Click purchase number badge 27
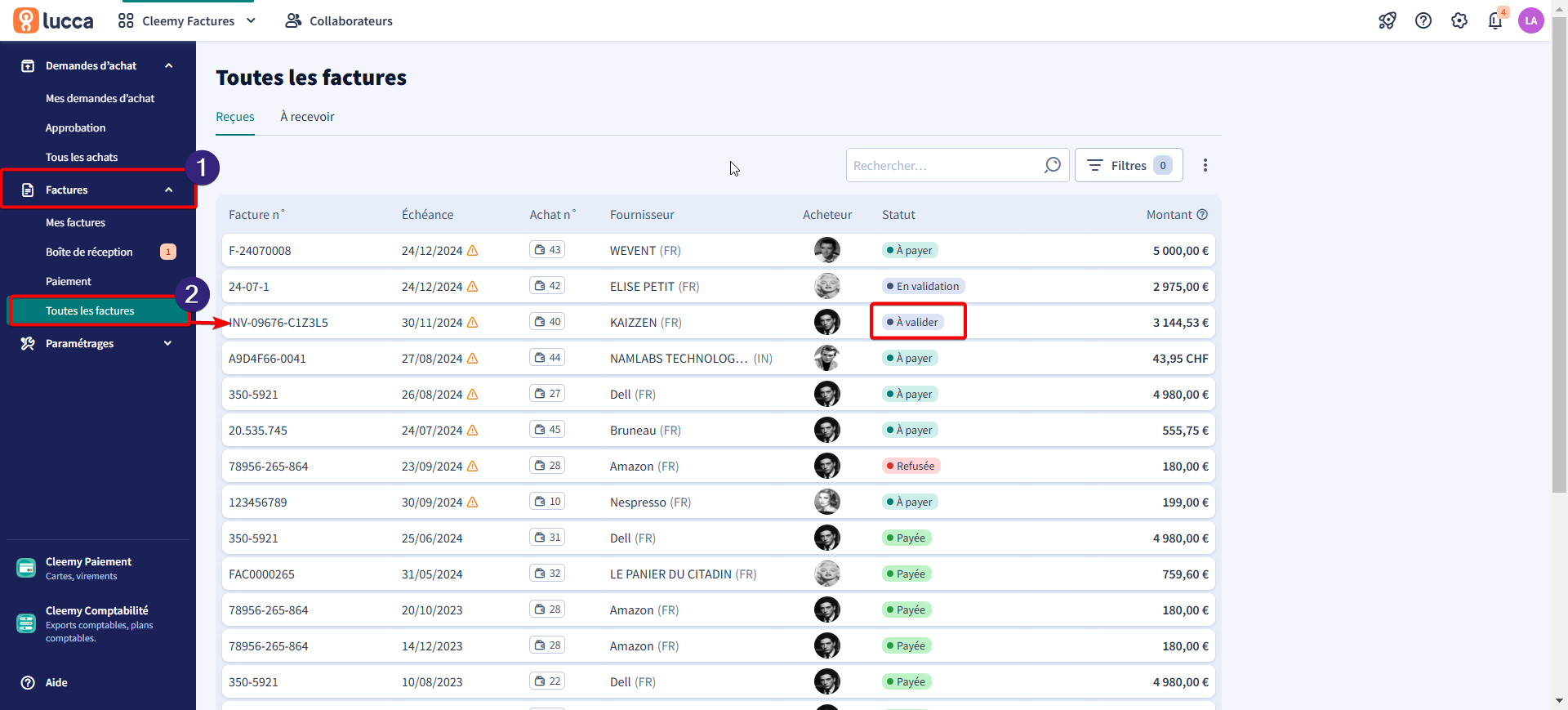Viewport: 1568px width, 710px height. click(547, 394)
